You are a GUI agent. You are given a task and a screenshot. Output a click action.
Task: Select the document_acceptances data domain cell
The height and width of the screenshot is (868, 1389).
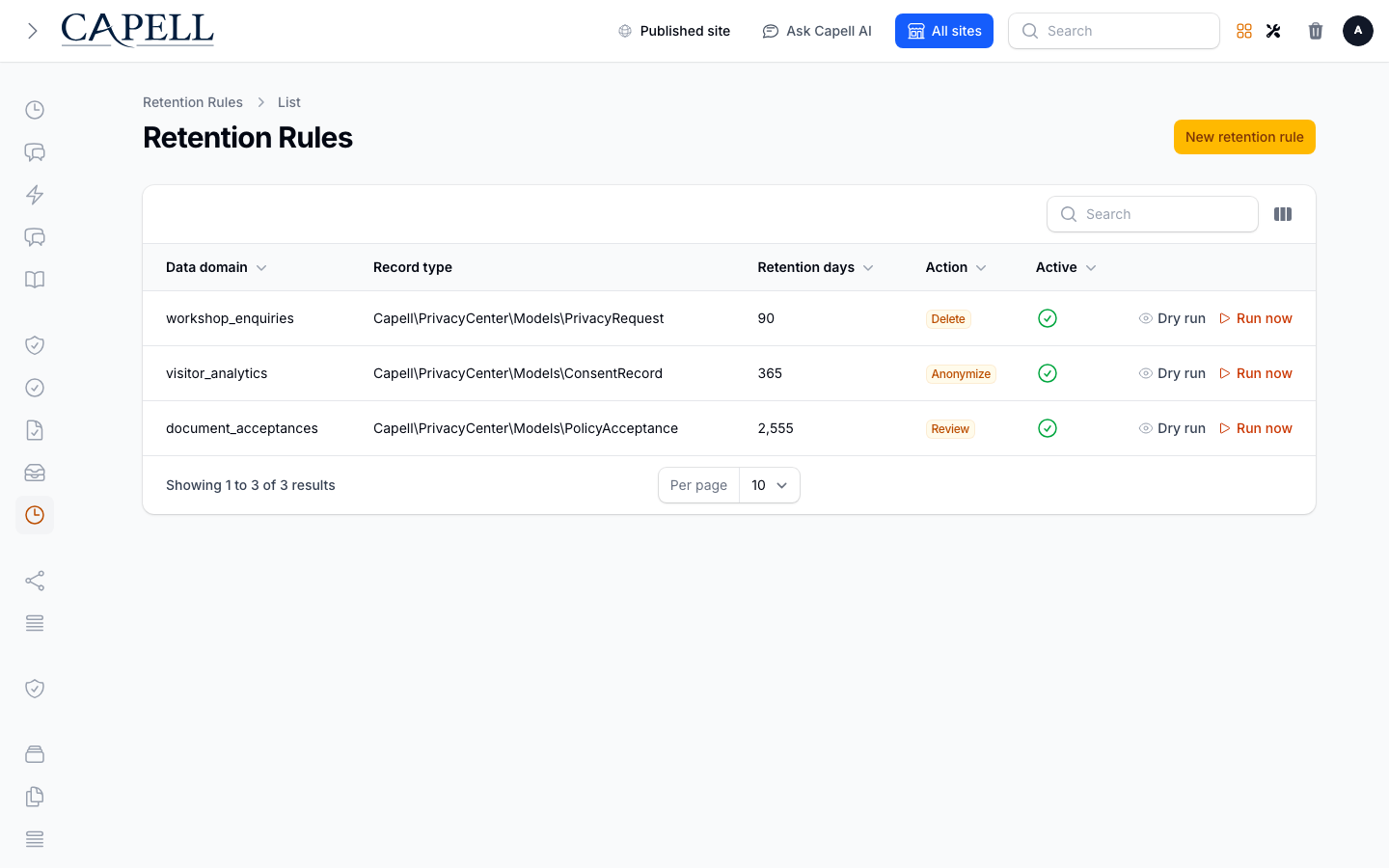click(242, 428)
